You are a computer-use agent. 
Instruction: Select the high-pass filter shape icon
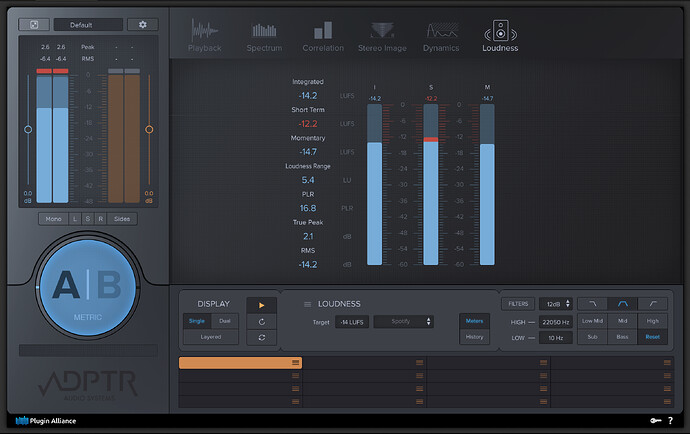(x=653, y=304)
